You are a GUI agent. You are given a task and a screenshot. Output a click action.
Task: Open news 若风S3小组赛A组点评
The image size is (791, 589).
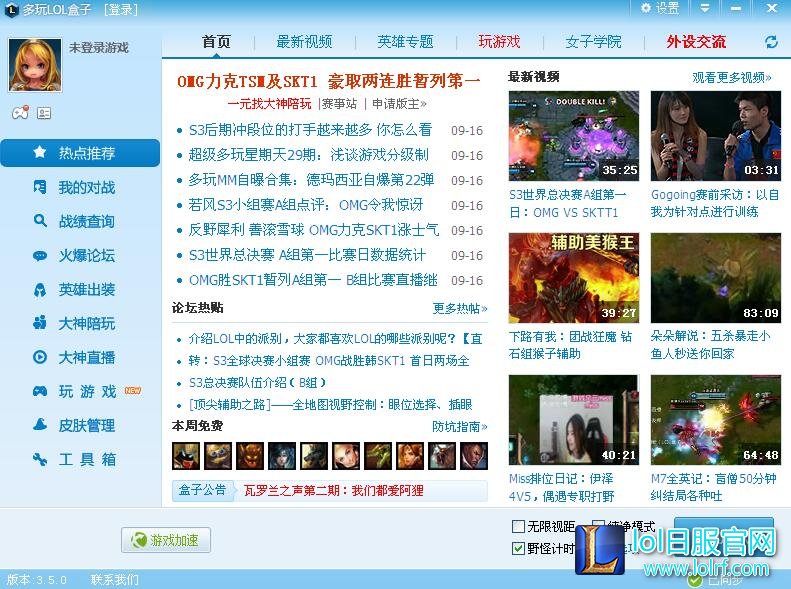(306, 205)
